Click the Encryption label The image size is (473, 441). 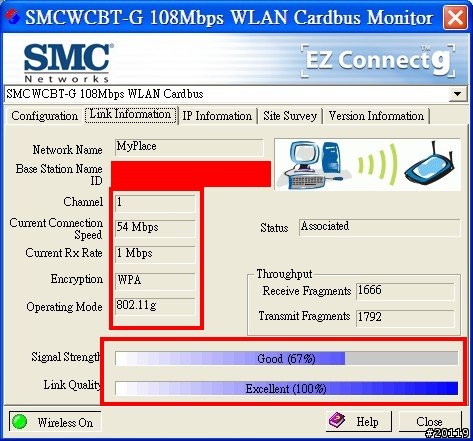click(77, 279)
